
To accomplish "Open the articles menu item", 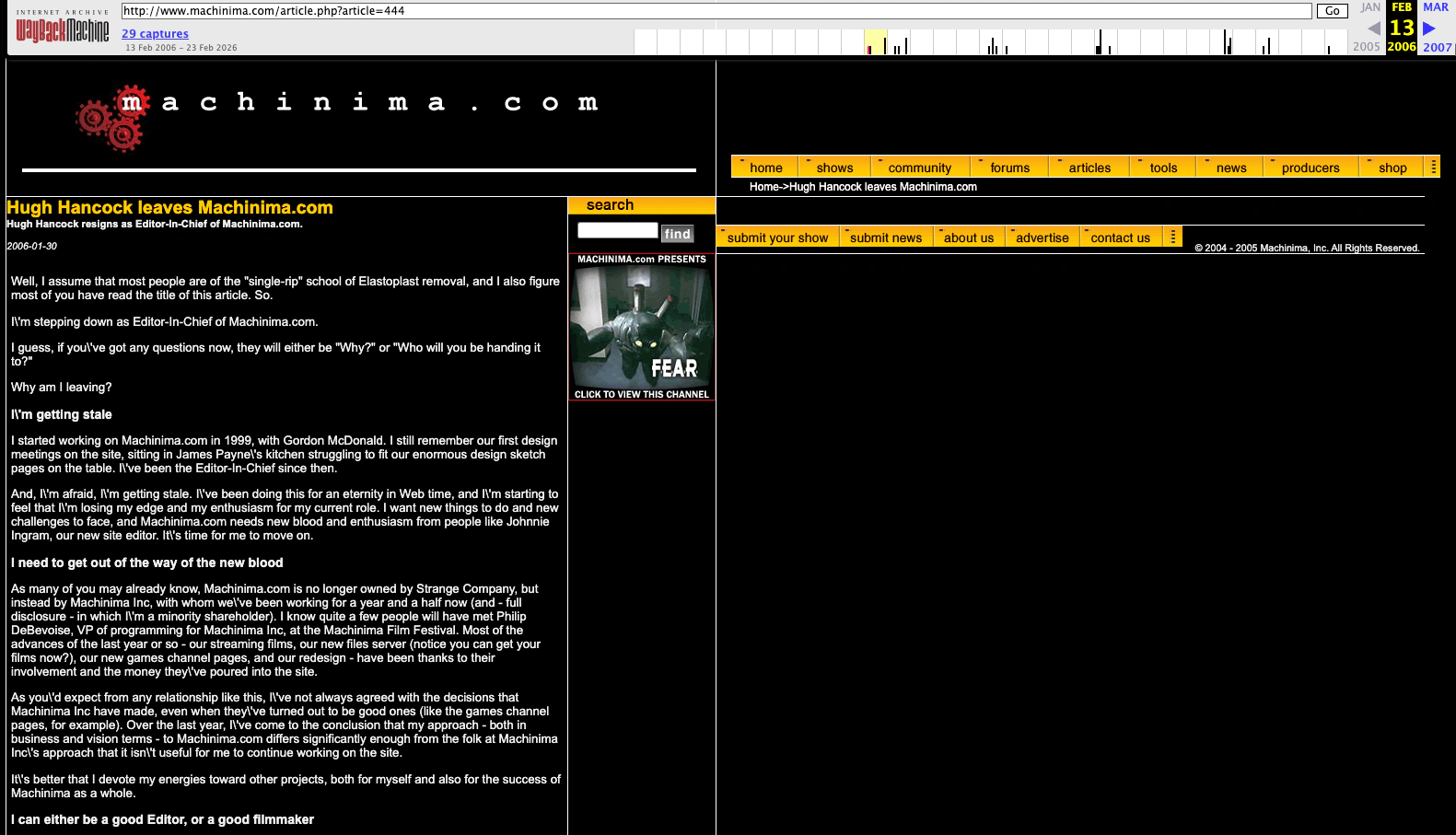I will [x=1089, y=167].
